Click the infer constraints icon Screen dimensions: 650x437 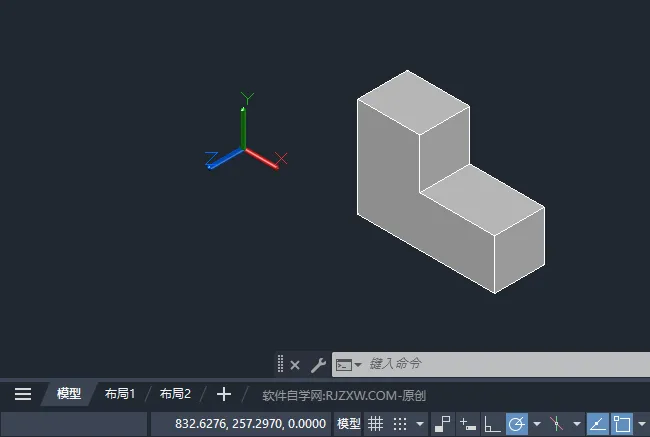point(443,424)
